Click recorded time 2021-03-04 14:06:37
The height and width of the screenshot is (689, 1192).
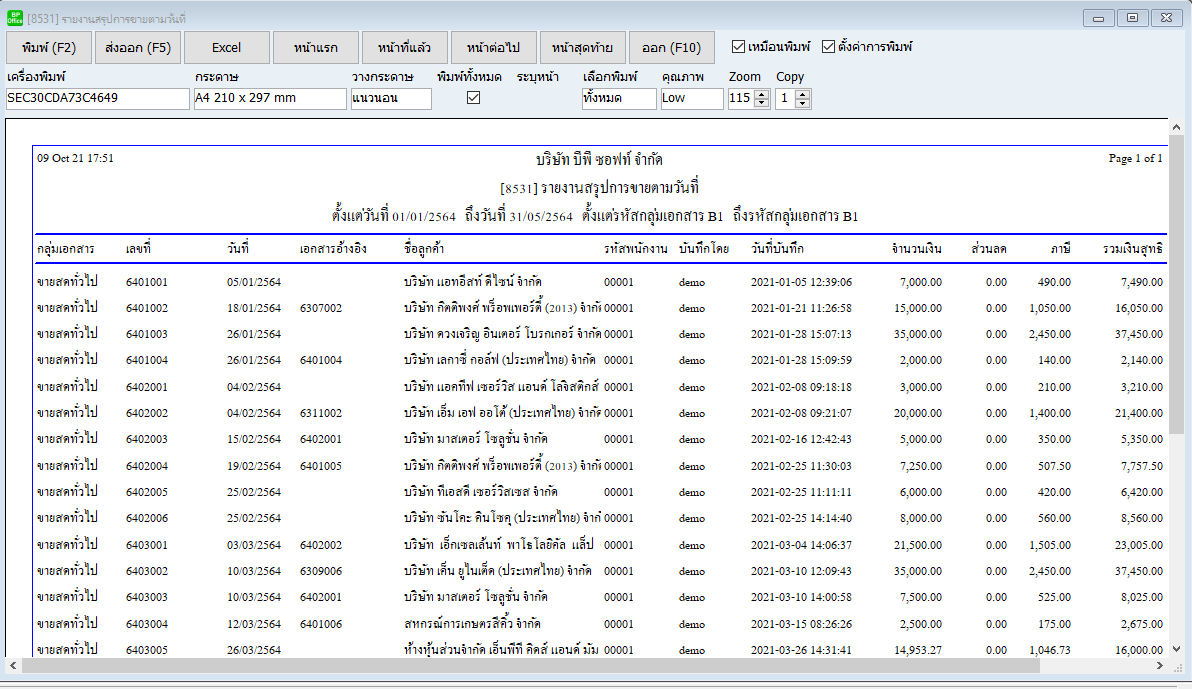point(801,545)
